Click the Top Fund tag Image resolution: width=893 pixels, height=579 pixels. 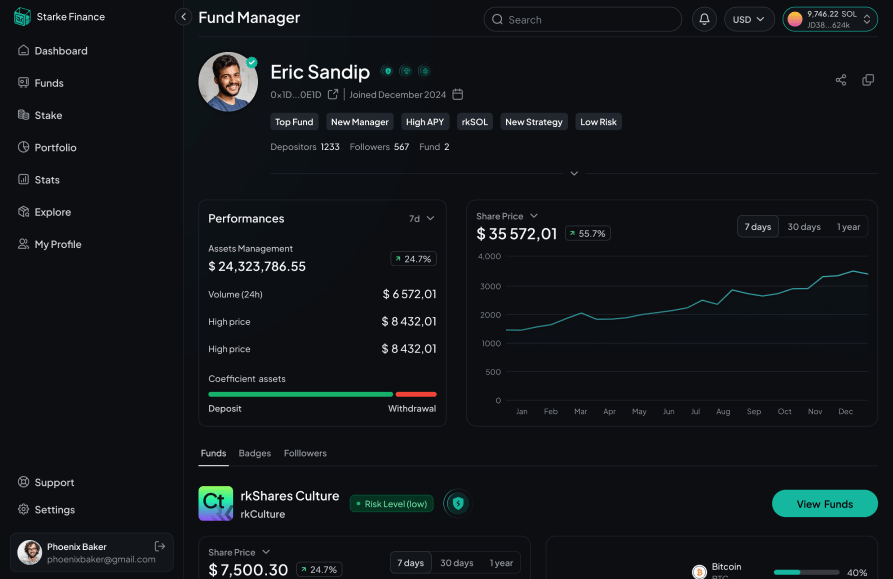pyautogui.click(x=294, y=122)
